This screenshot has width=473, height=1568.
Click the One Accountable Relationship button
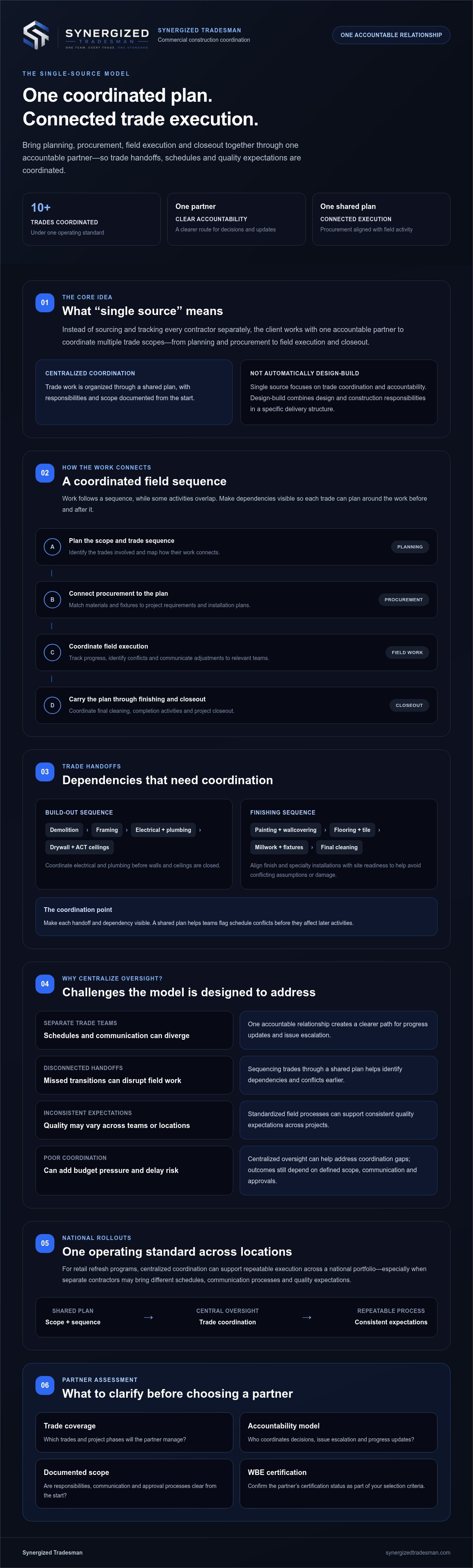391,35
